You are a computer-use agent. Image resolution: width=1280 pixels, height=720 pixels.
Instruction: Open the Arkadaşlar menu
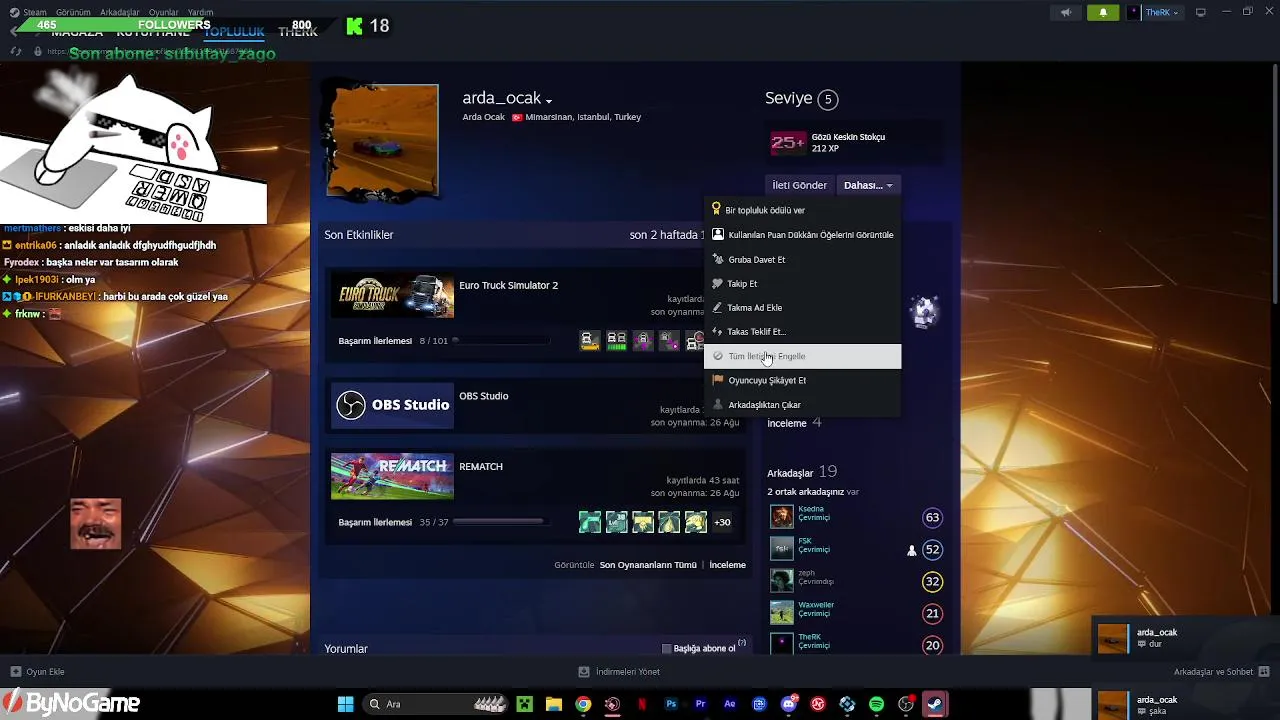[120, 12]
